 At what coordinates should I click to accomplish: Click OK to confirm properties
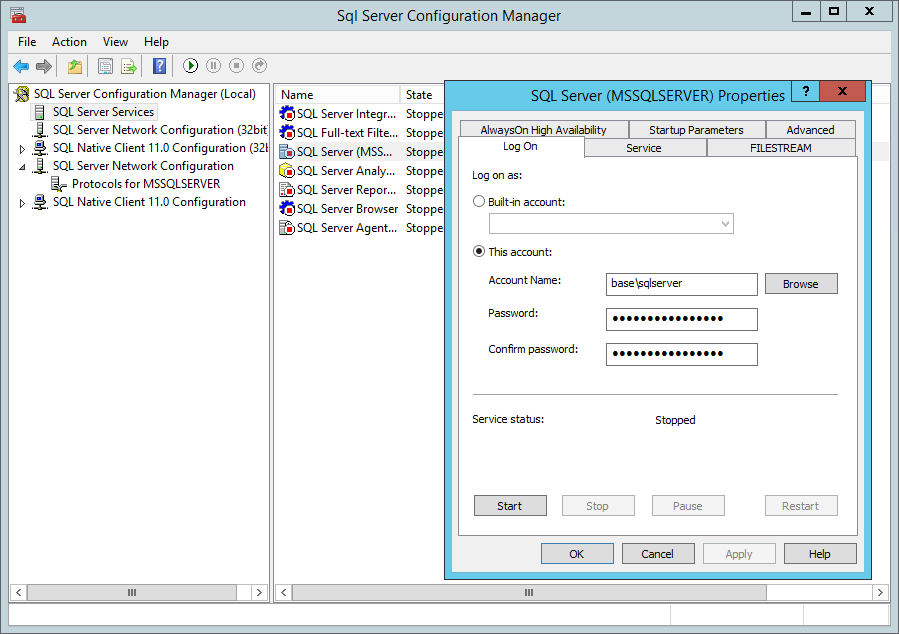coord(577,554)
